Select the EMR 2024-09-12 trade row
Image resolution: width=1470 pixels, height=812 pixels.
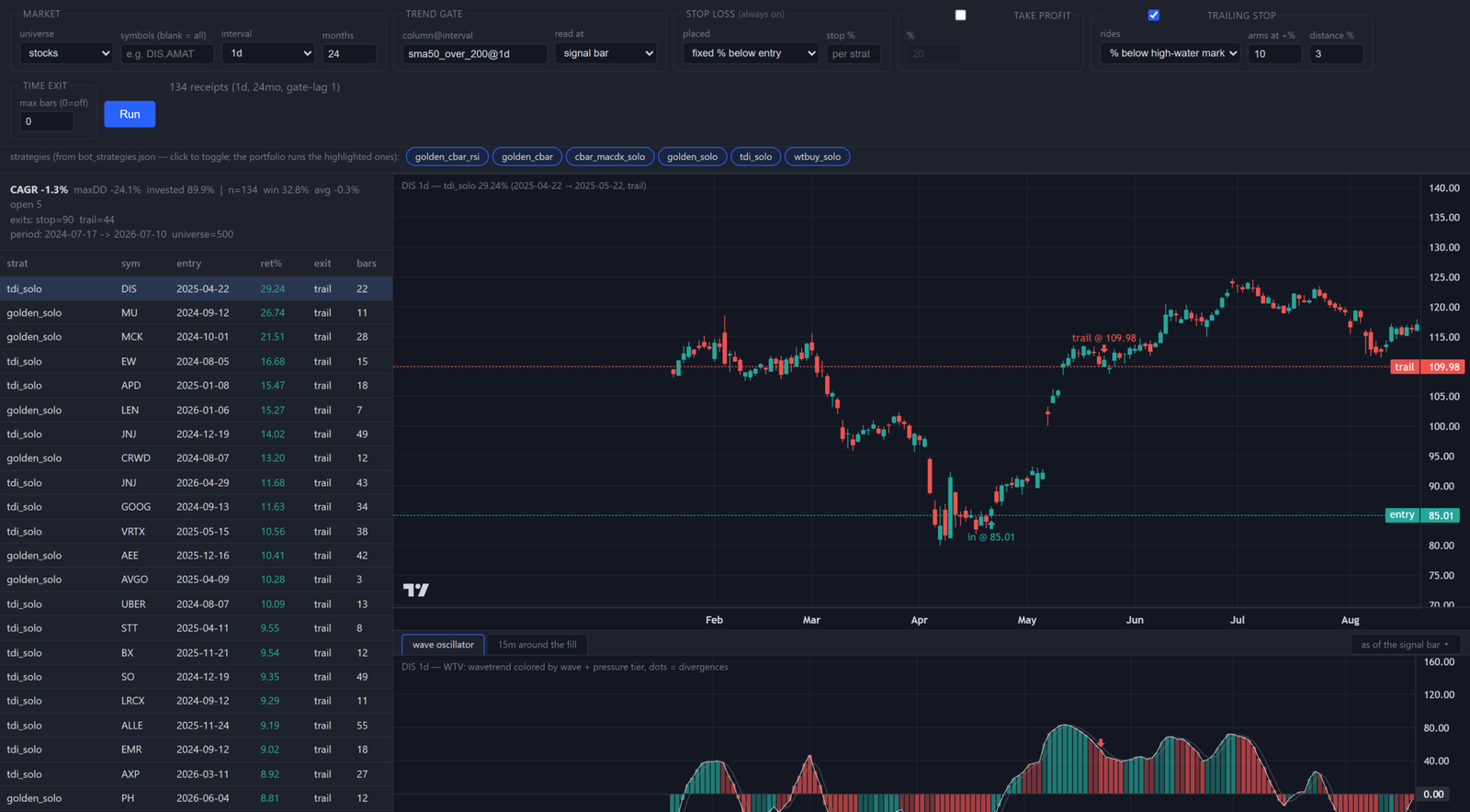pos(196,750)
